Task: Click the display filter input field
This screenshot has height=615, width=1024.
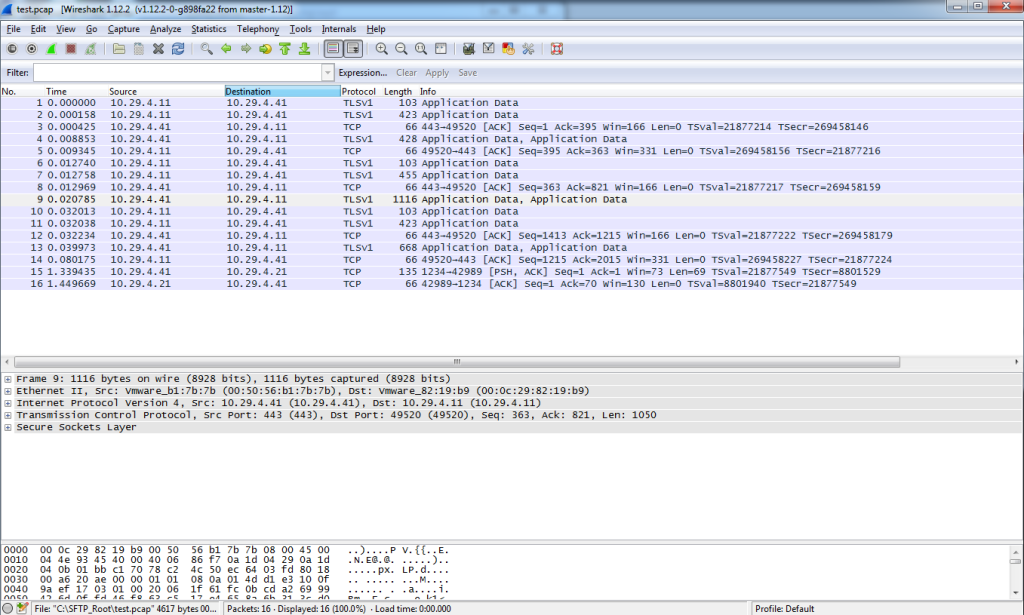Action: click(x=178, y=72)
